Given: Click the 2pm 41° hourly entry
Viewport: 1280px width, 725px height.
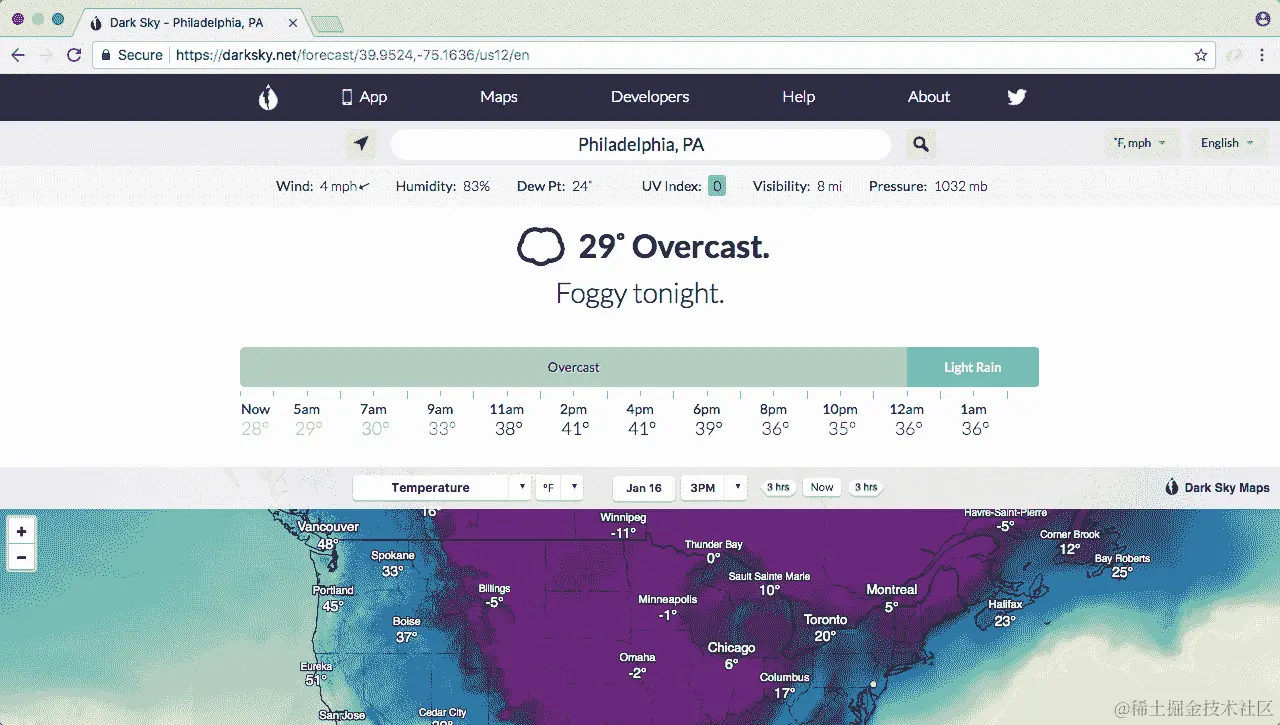Looking at the screenshot, I should (x=574, y=419).
